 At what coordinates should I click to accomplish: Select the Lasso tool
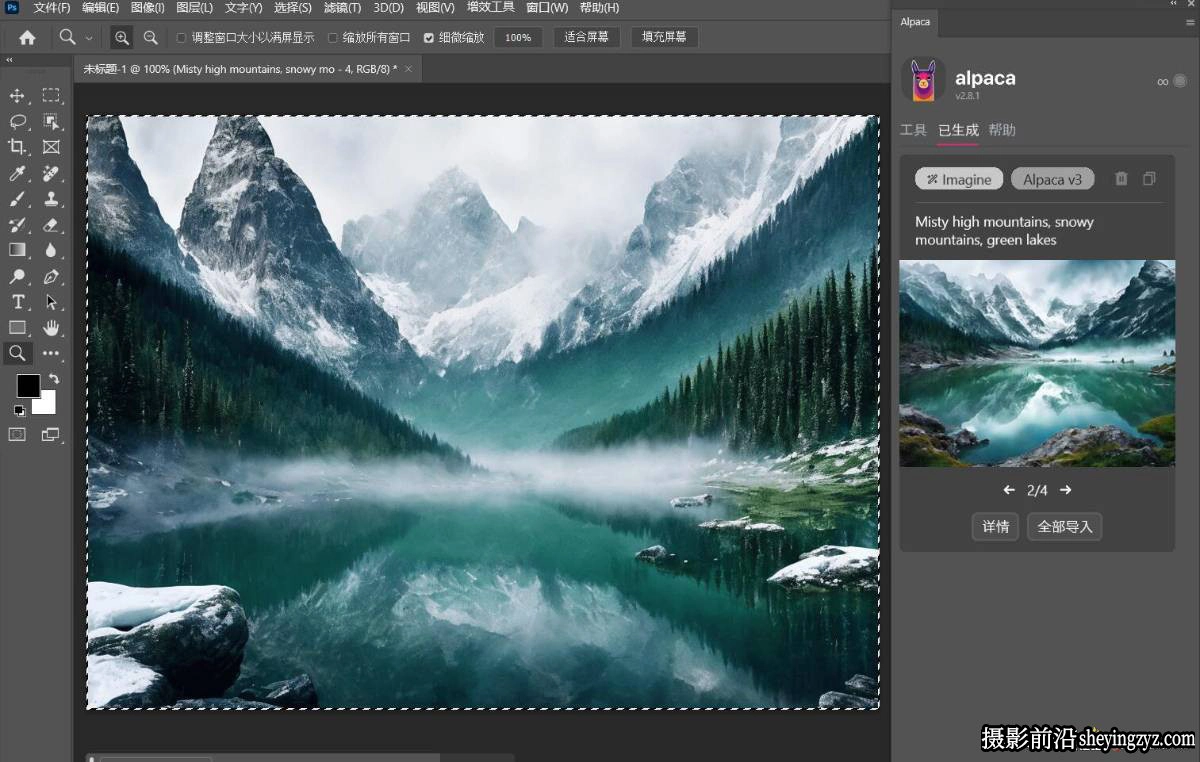coord(17,122)
